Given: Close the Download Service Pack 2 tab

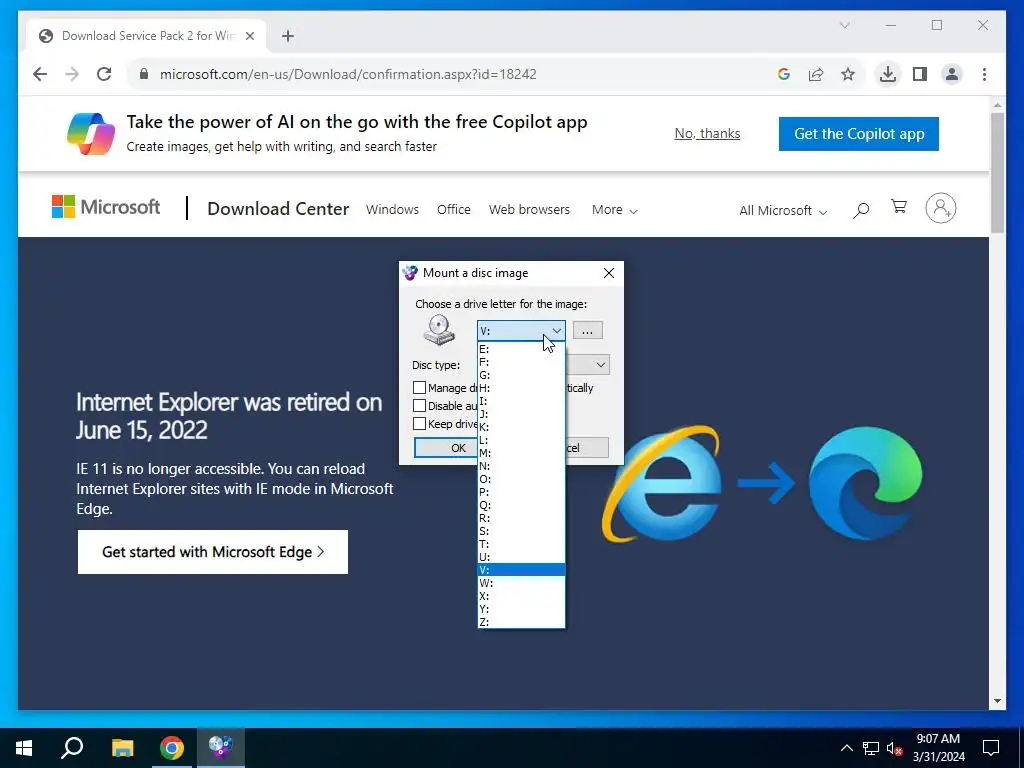Looking at the screenshot, I should (x=249, y=36).
